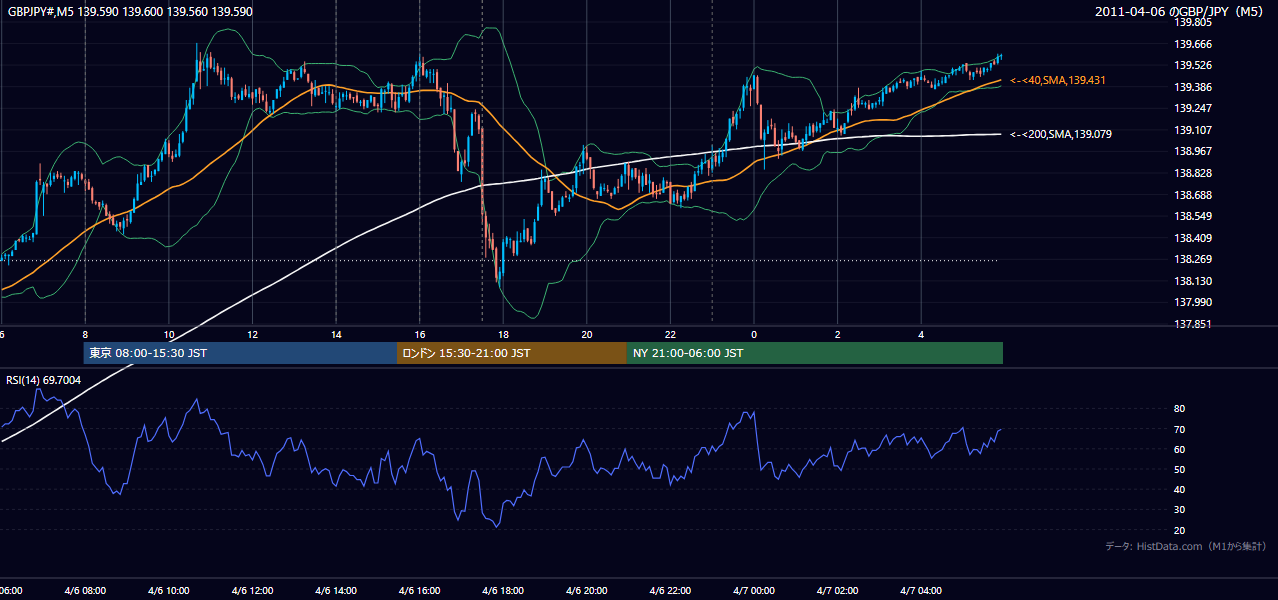Click RSI scale value 80

click(1179, 409)
